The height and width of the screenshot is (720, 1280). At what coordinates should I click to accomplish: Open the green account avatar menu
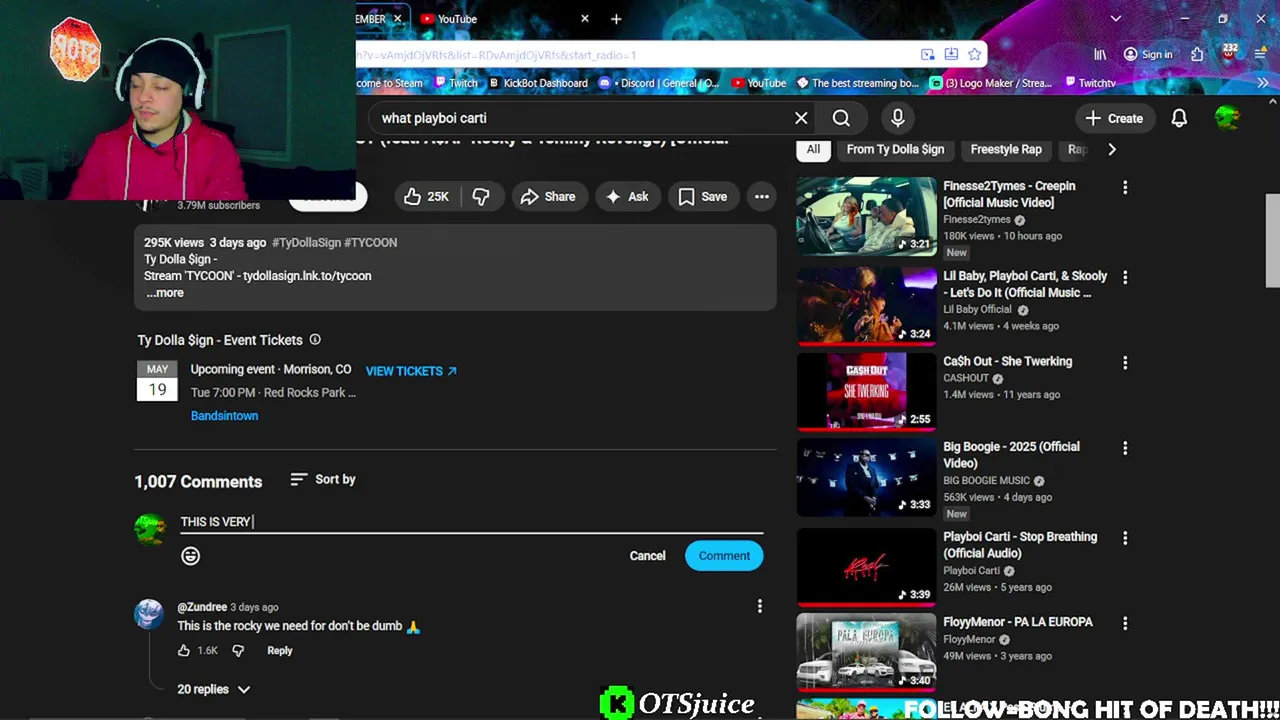pyautogui.click(x=1227, y=118)
